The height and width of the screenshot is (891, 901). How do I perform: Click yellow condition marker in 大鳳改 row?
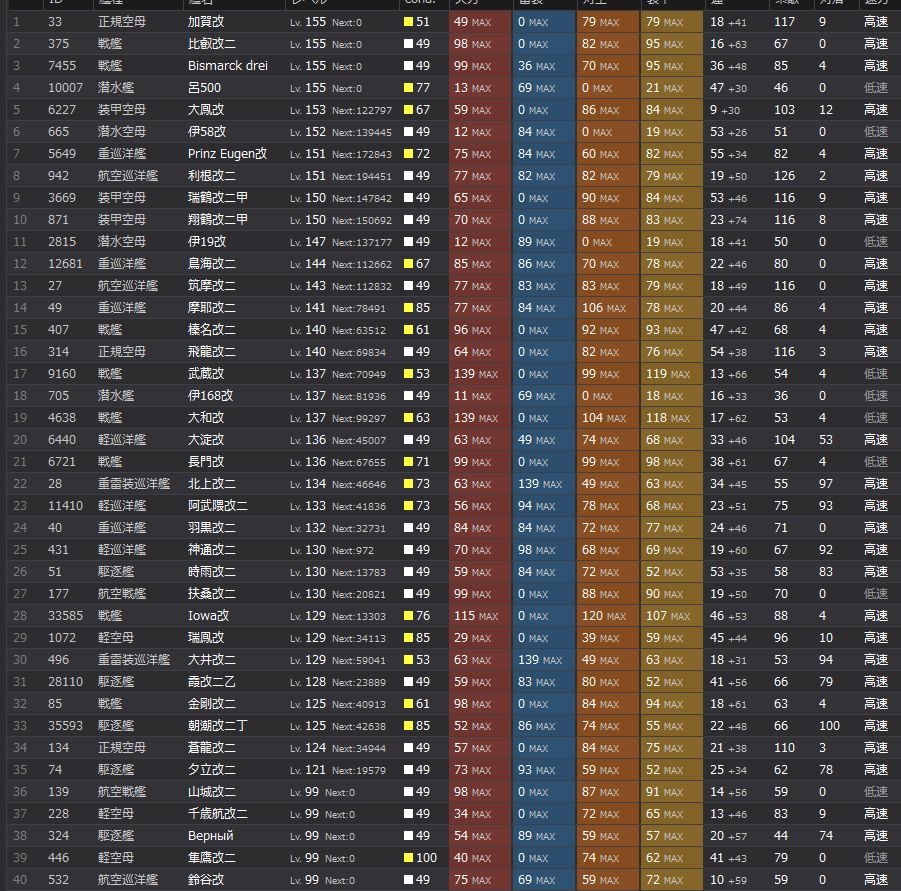pos(409,110)
